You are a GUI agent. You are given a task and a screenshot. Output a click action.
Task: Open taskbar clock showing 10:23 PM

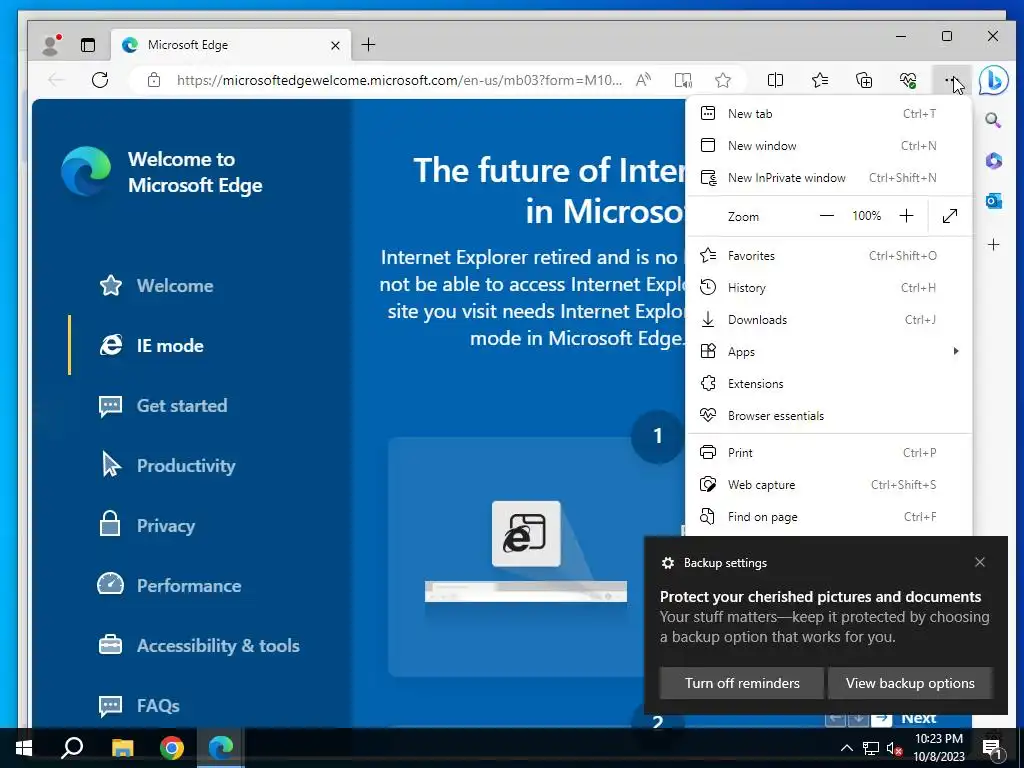coord(938,748)
